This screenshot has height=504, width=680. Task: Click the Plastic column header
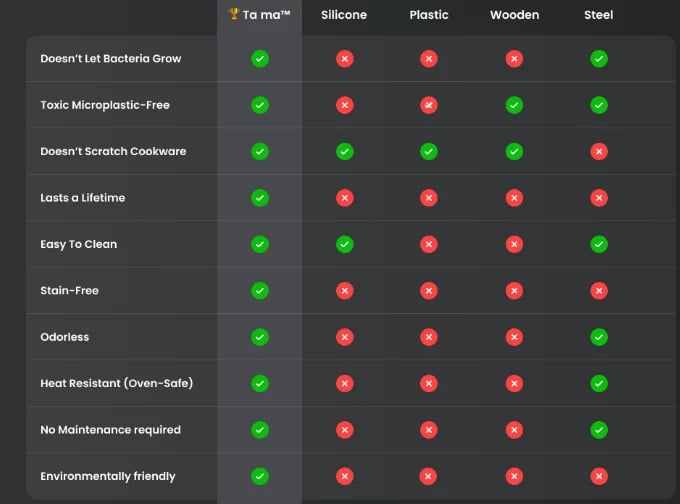pyautogui.click(x=429, y=15)
